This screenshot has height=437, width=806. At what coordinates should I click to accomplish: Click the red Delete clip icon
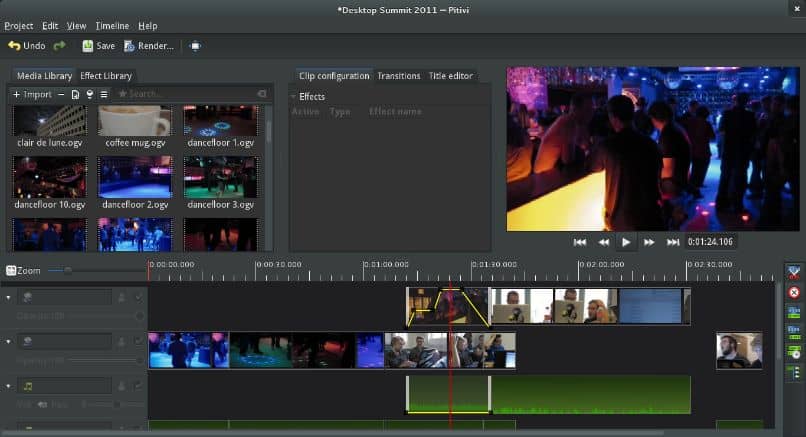coord(794,293)
